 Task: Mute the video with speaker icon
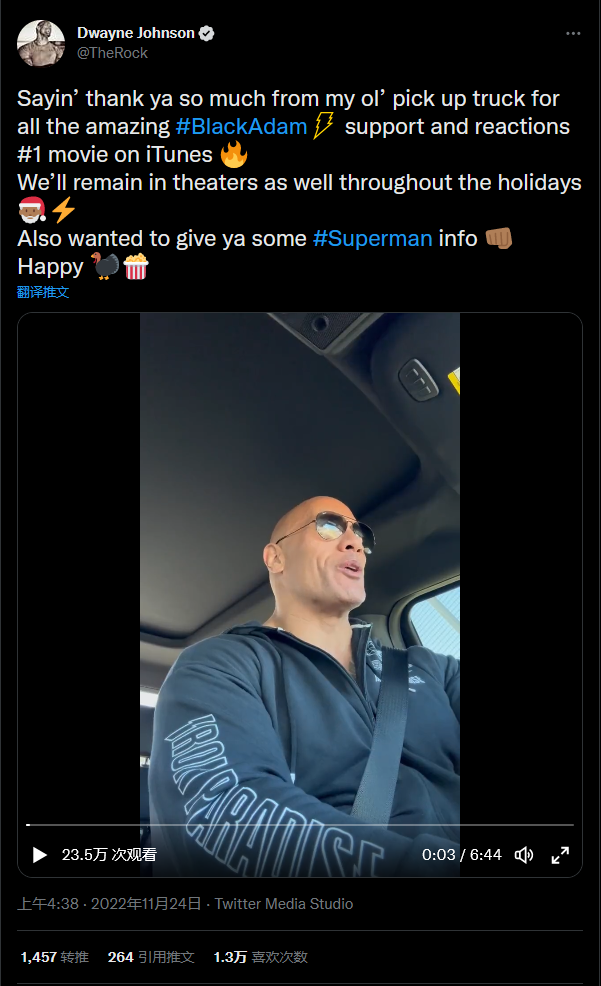point(524,855)
